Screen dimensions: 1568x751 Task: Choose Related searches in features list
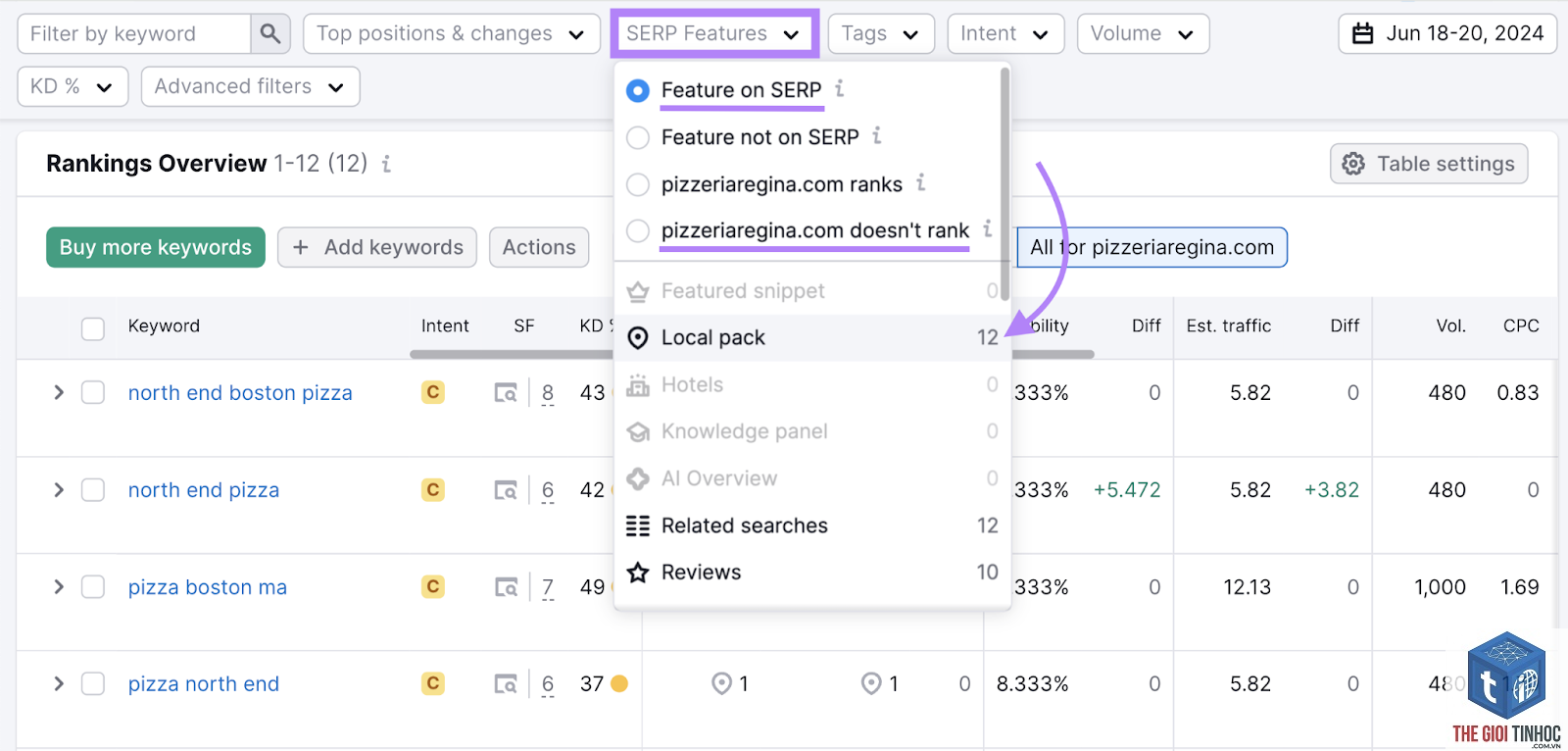[811, 526]
